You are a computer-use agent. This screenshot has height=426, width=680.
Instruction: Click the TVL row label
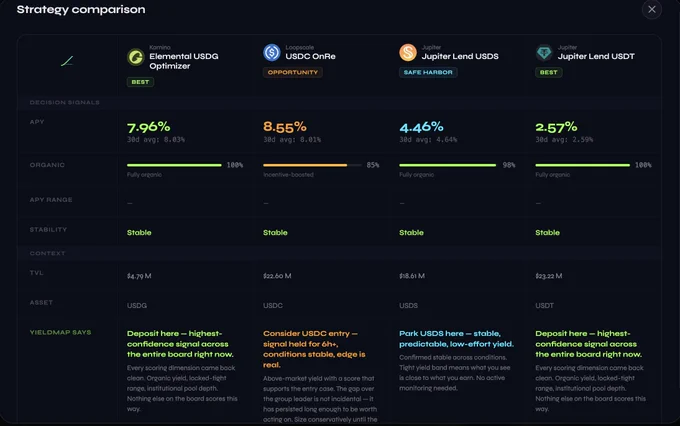(36, 273)
